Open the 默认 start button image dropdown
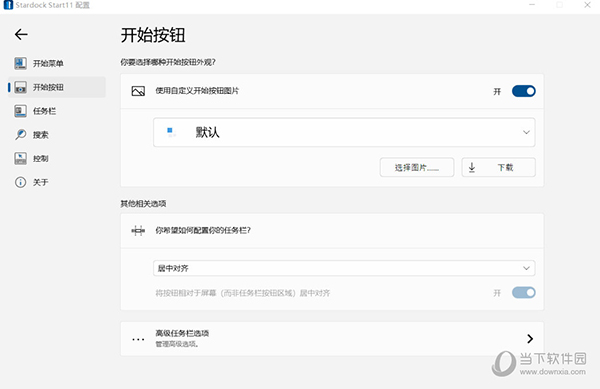The width and height of the screenshot is (600, 389). (344, 132)
